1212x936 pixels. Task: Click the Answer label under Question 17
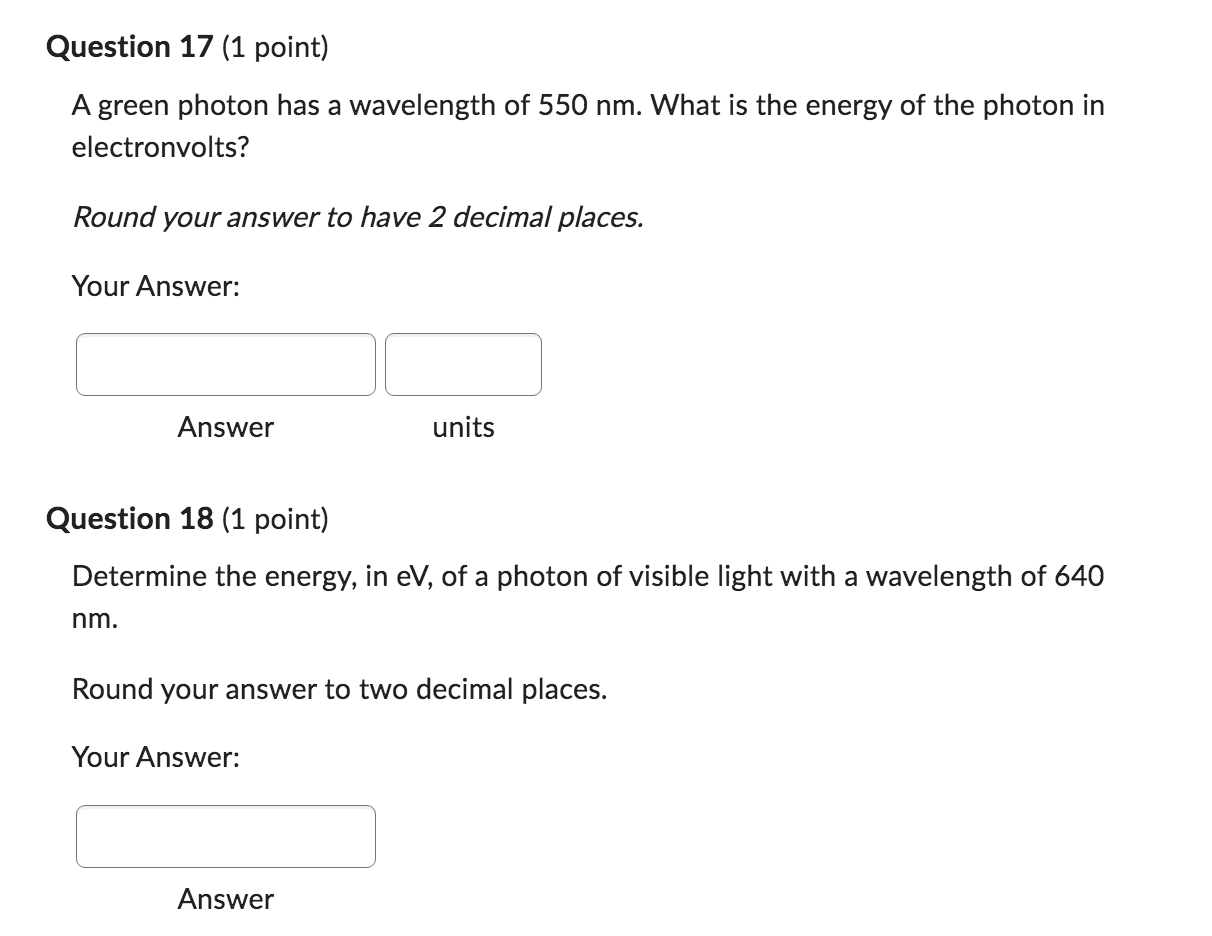225,427
